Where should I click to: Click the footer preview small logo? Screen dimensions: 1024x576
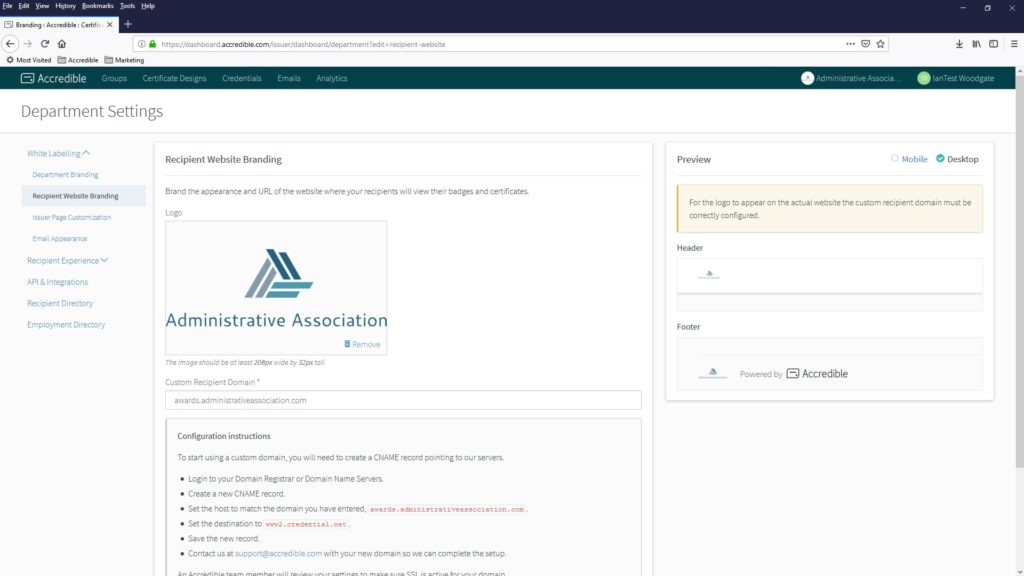(712, 373)
